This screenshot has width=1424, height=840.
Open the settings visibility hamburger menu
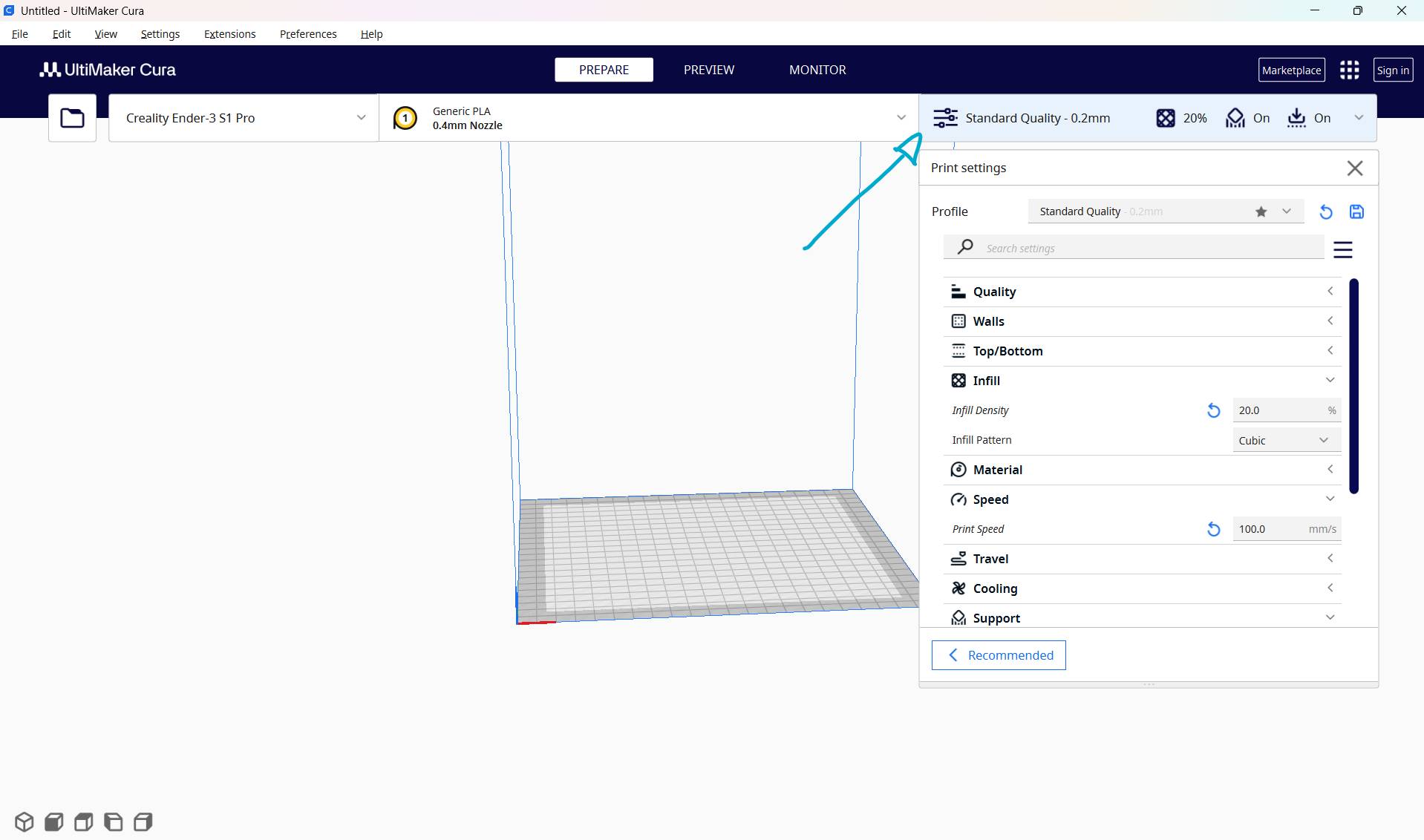(1342, 249)
